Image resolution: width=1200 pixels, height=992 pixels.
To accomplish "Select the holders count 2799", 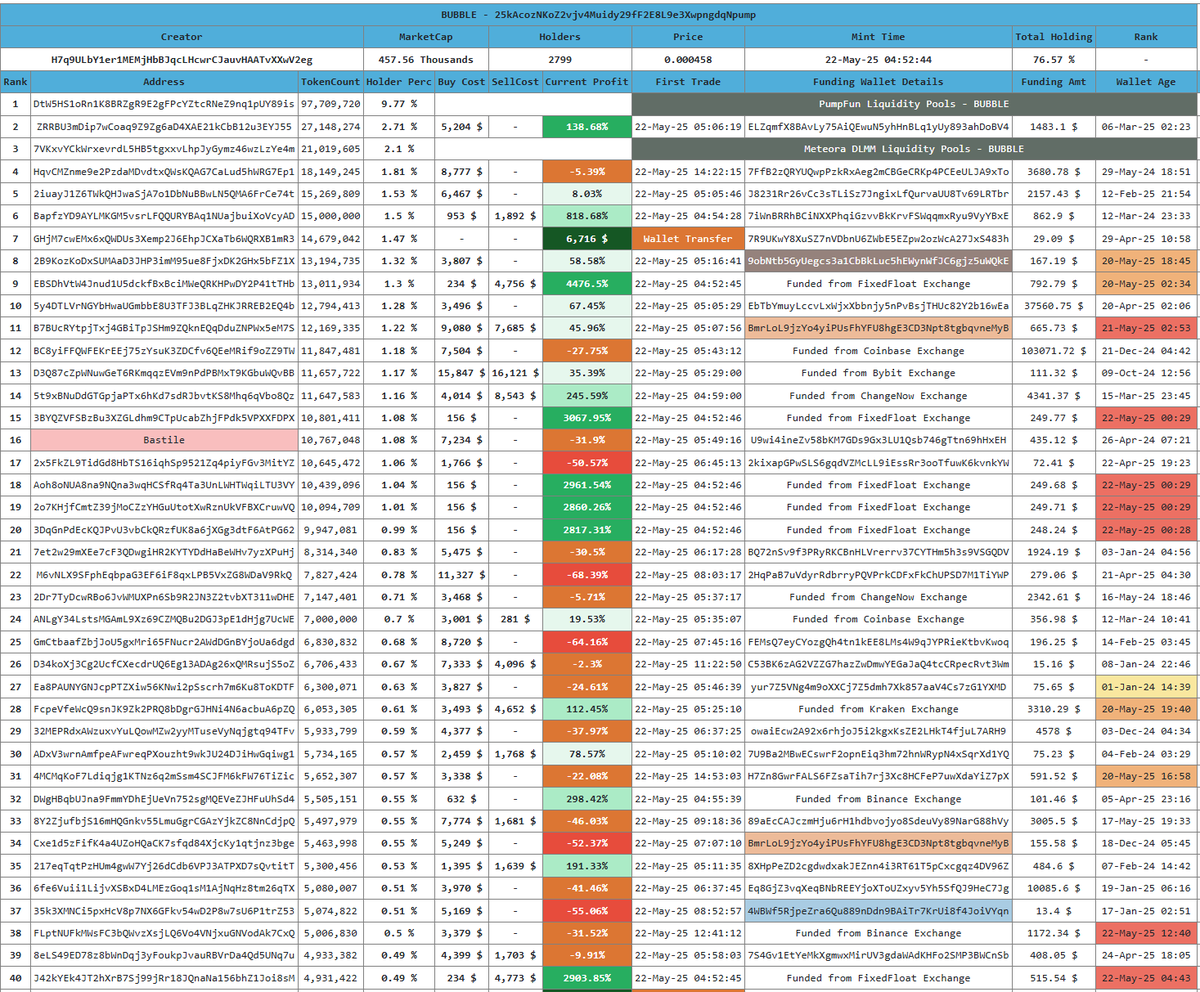I will (560, 60).
